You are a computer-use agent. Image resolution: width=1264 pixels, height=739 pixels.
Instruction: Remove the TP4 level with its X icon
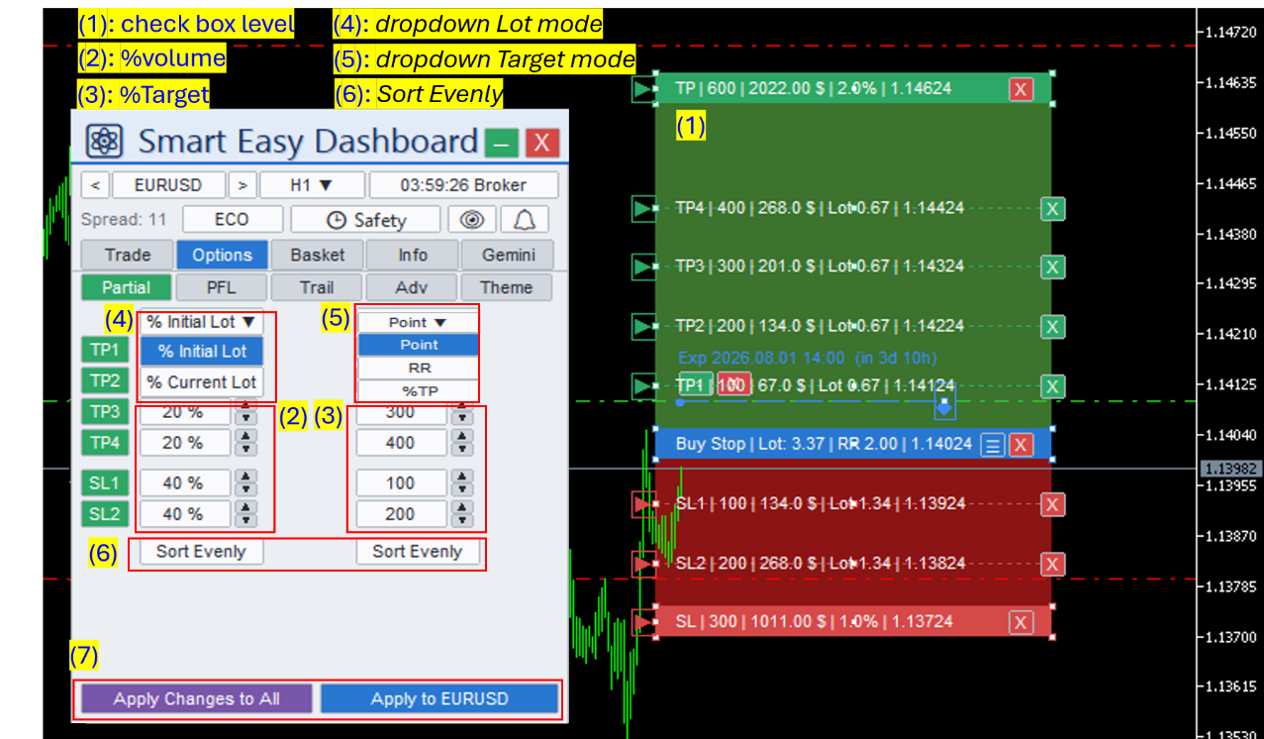[x=1052, y=208]
